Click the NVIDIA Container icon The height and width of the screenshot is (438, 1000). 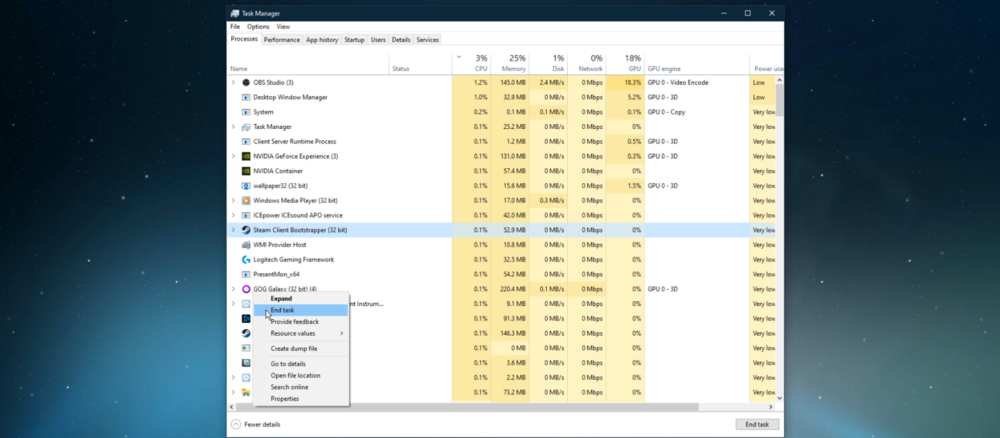tap(246, 171)
